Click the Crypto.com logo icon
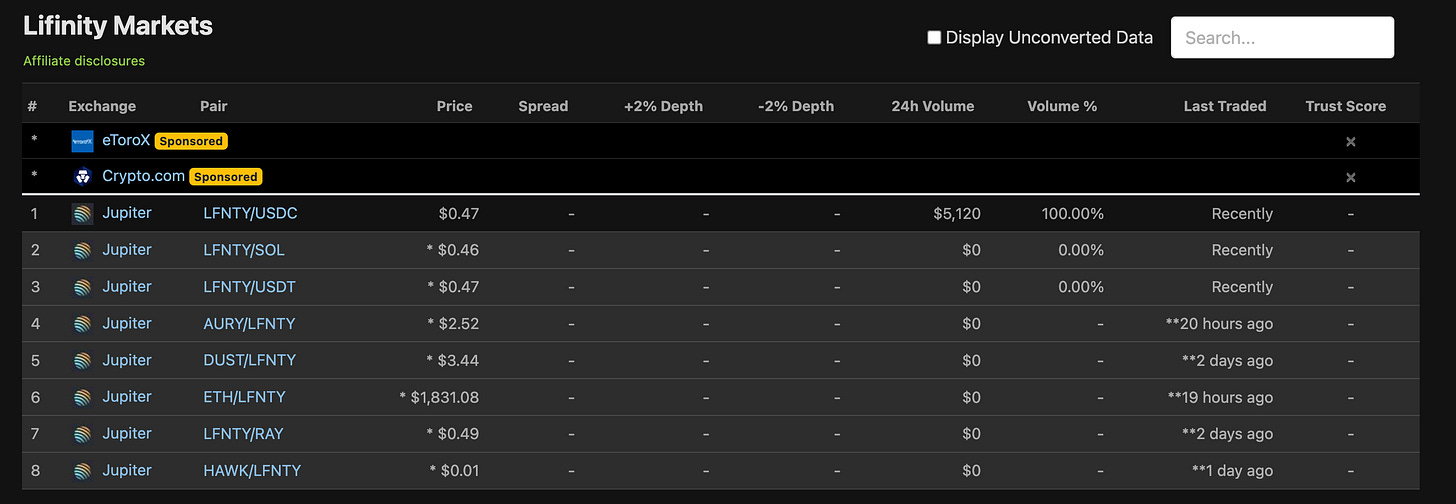This screenshot has height=504, width=1456. [x=82, y=177]
